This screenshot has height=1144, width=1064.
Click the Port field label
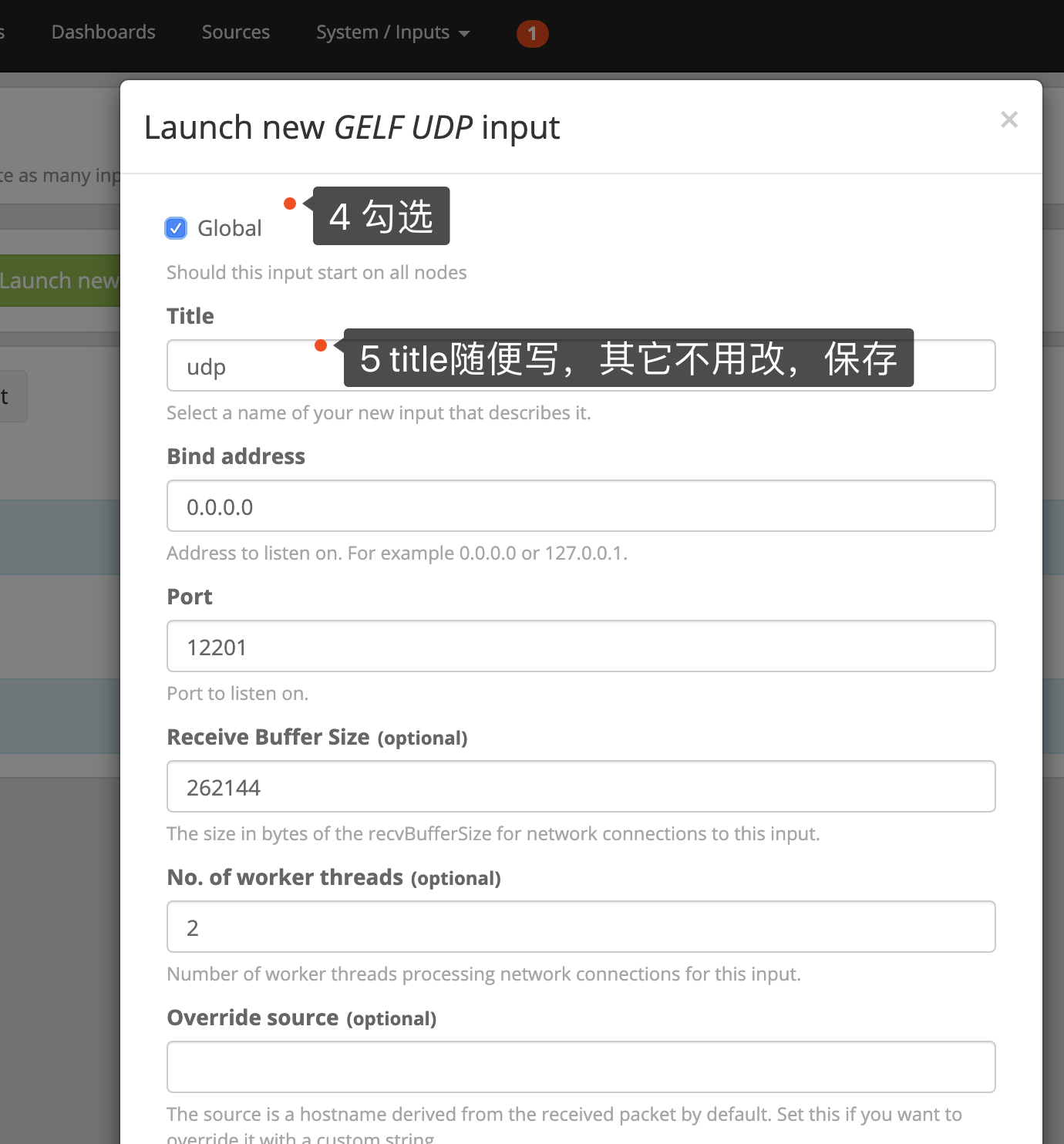tap(190, 597)
